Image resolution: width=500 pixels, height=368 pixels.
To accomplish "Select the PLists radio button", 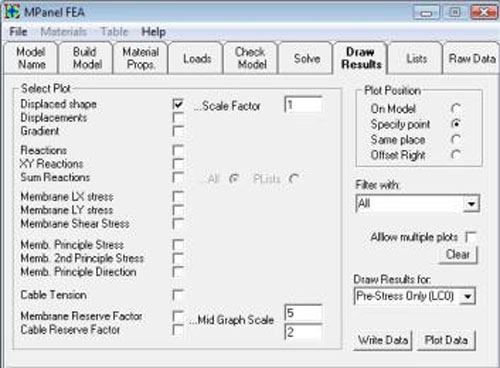I will (294, 179).
